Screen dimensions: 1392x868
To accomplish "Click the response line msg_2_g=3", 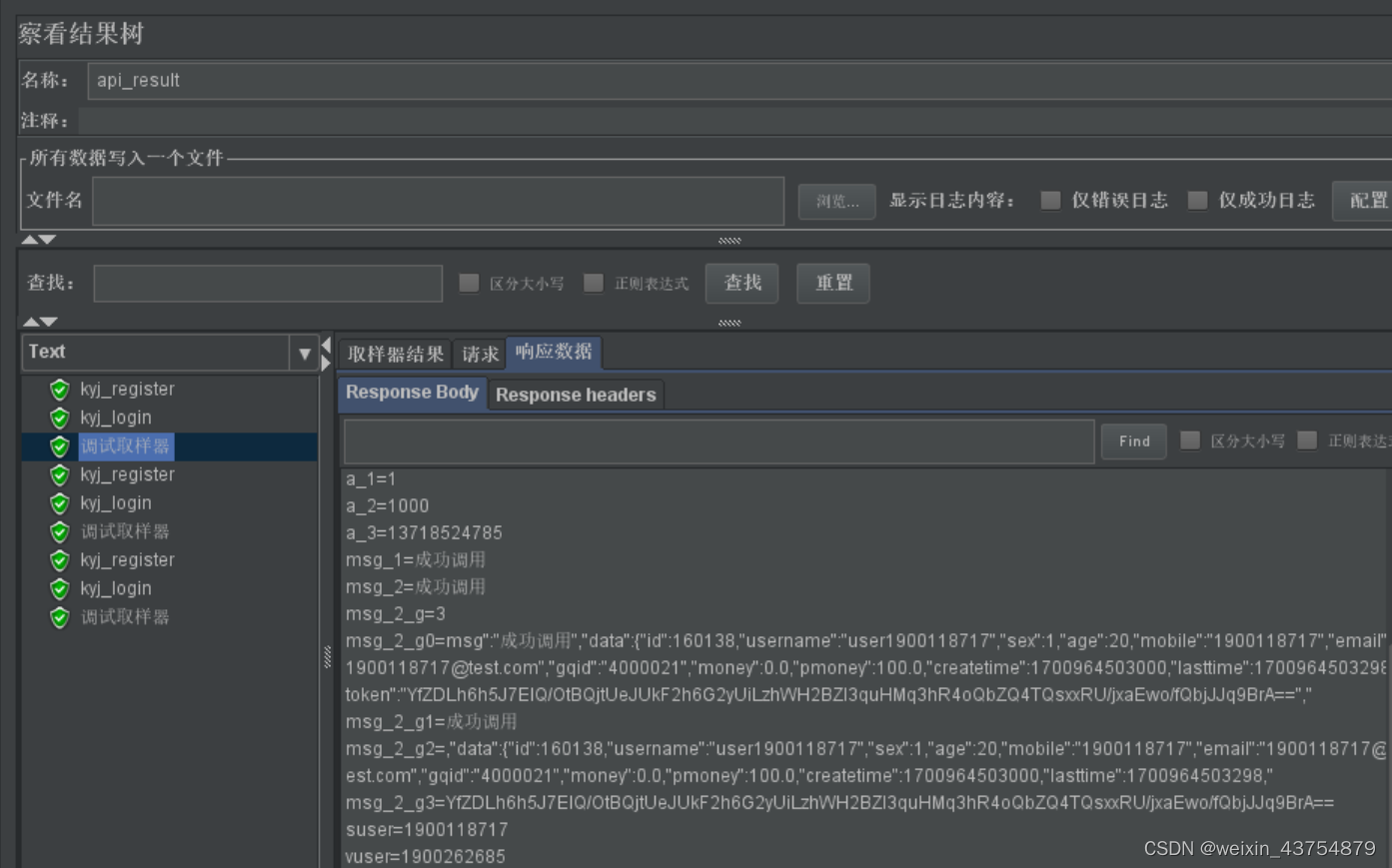I will [396, 614].
